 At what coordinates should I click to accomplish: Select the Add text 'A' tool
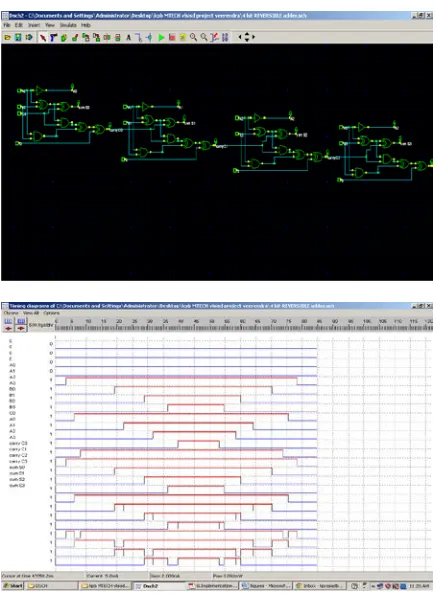[128, 37]
